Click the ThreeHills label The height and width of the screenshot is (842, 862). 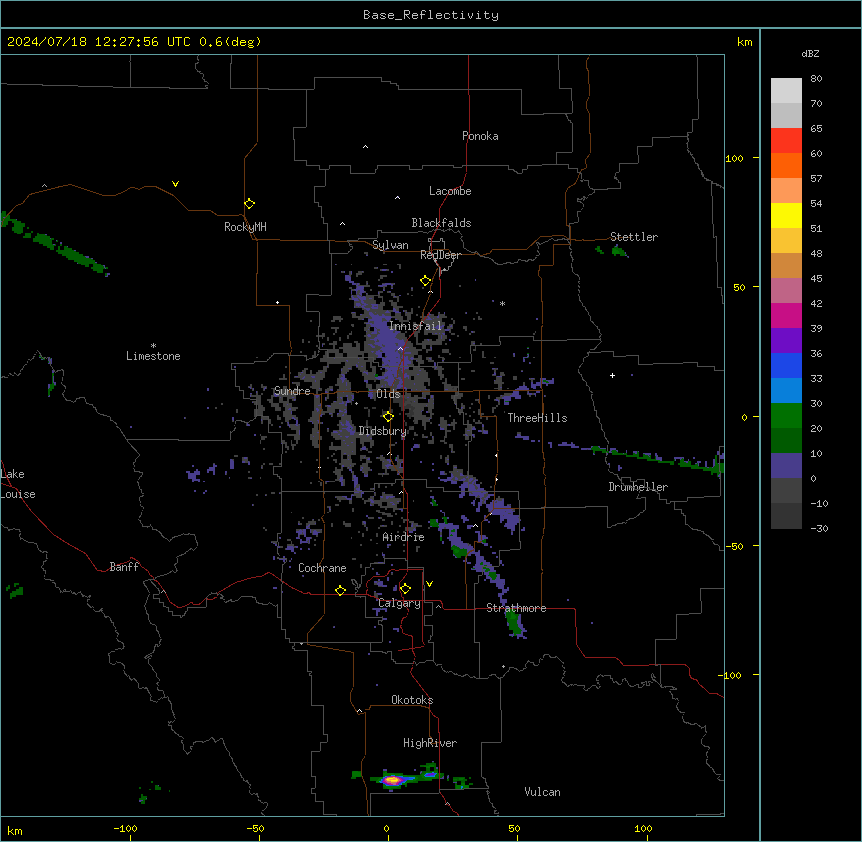click(x=537, y=418)
